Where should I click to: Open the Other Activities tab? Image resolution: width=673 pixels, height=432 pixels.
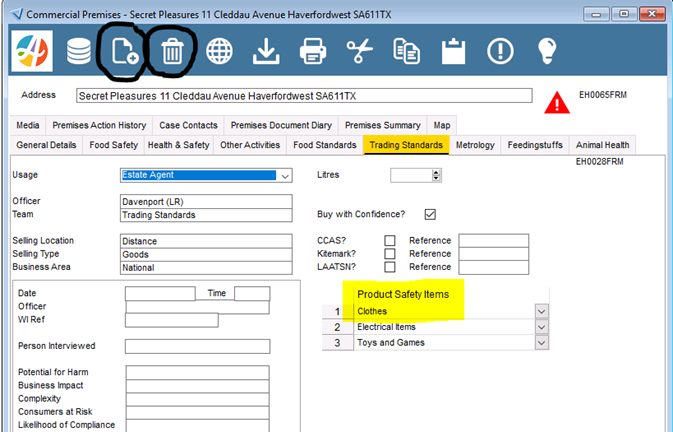(x=250, y=145)
